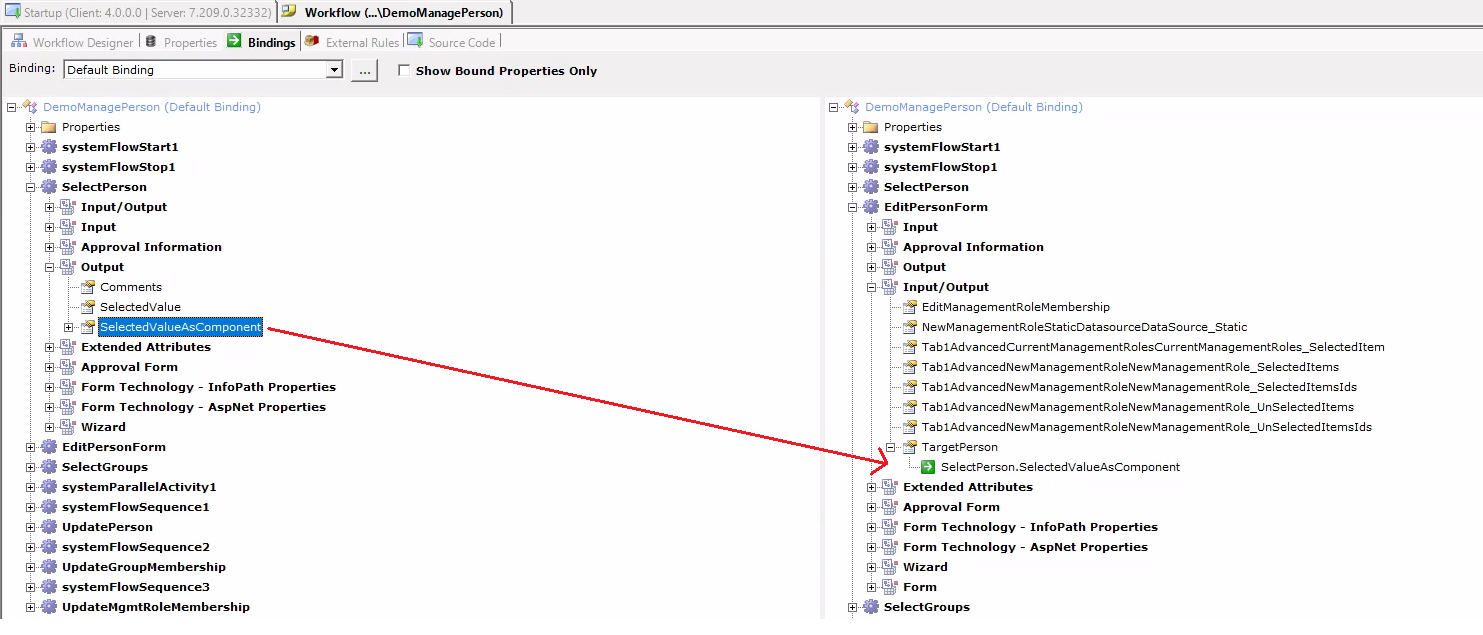Click the Workflow DemoManagePerson document tab

click(x=395, y=12)
